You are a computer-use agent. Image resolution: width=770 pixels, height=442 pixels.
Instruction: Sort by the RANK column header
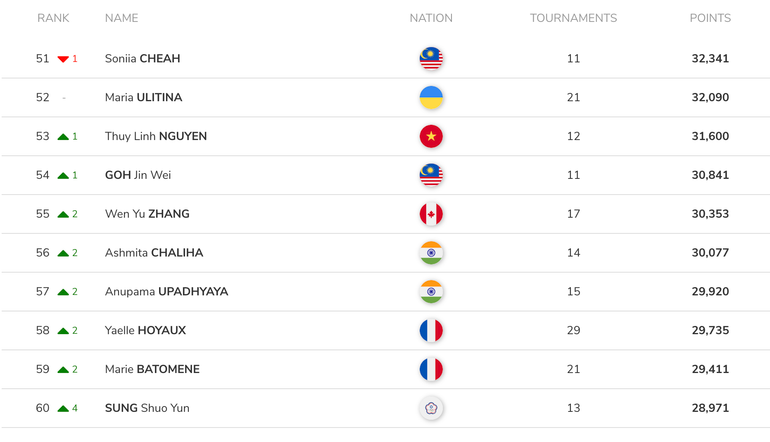pyautogui.click(x=53, y=18)
